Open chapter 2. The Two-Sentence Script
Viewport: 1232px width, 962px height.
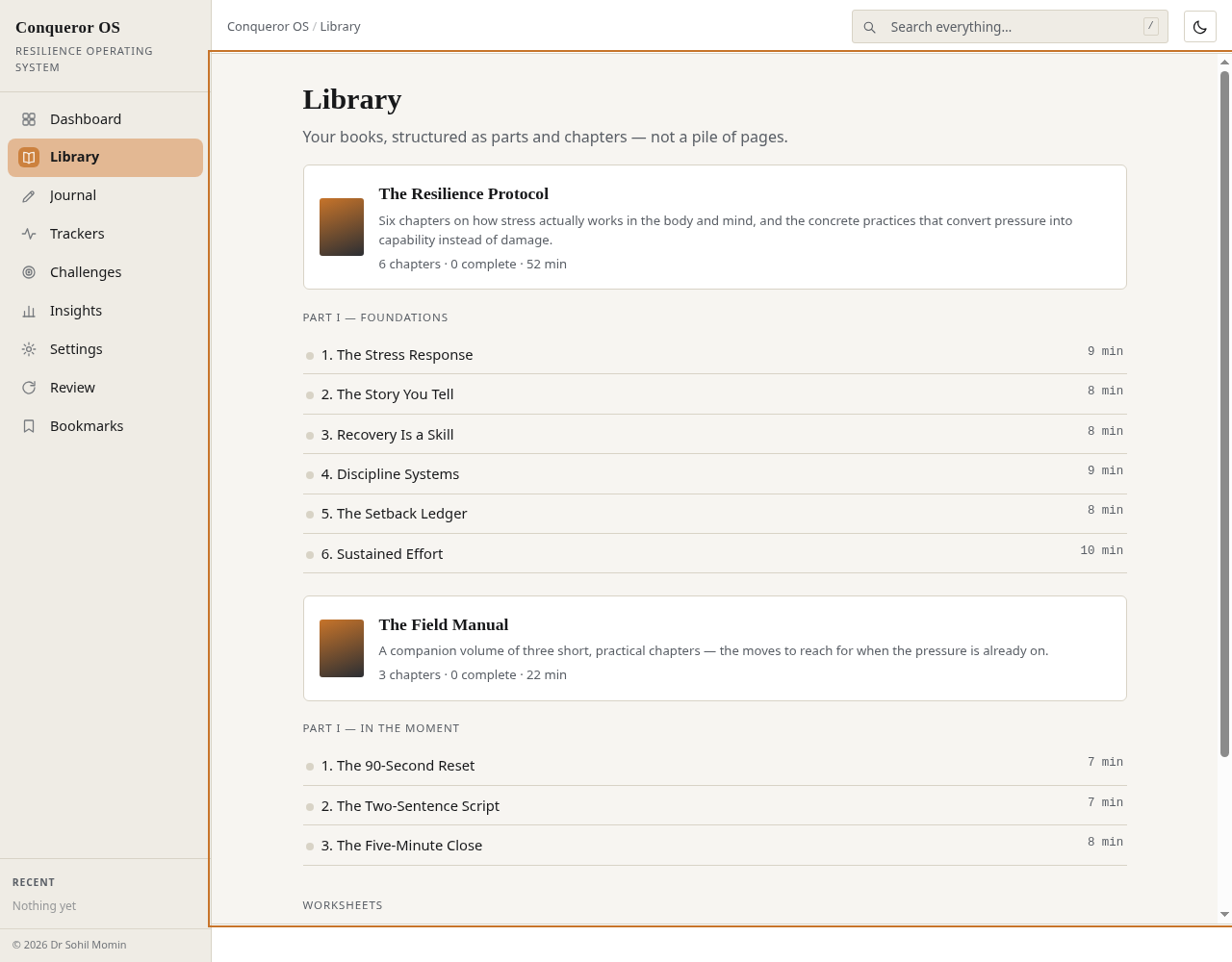pos(714,805)
